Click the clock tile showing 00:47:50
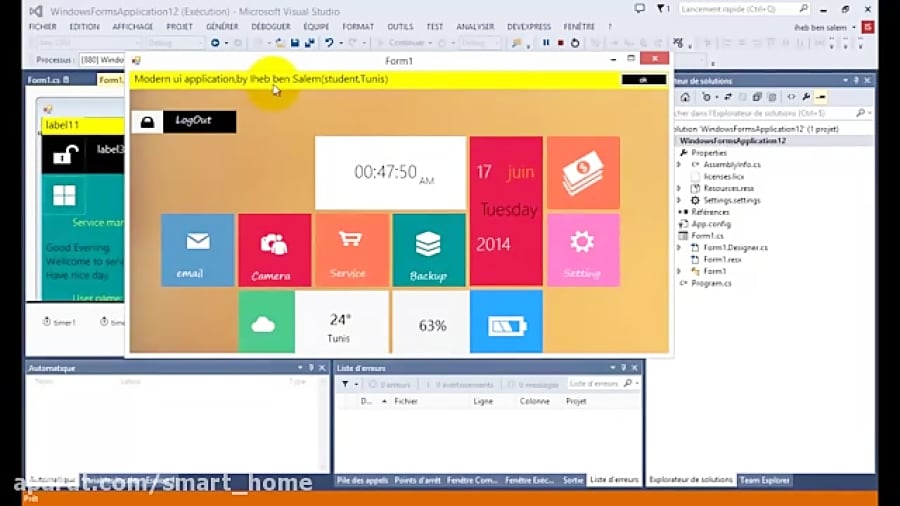 [x=390, y=173]
